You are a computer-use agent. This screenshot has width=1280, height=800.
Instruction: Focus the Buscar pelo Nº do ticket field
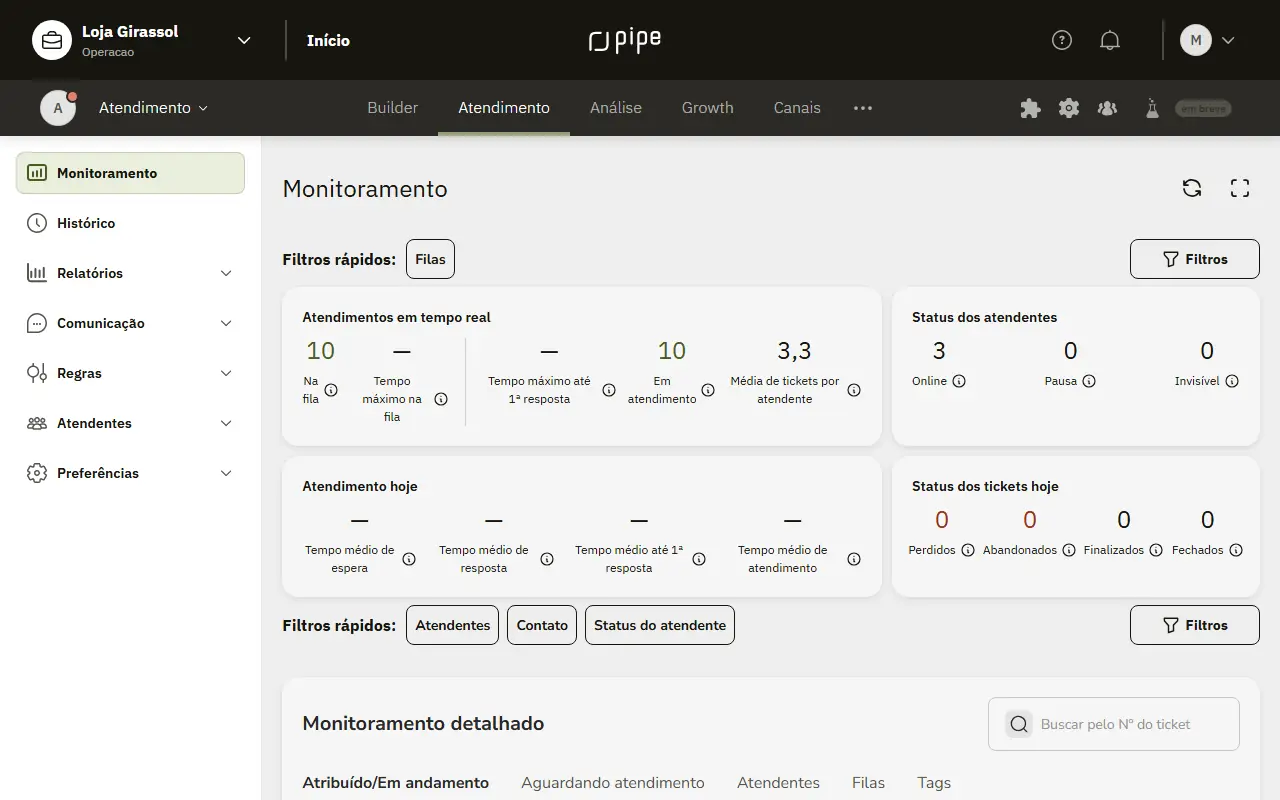click(x=1114, y=724)
